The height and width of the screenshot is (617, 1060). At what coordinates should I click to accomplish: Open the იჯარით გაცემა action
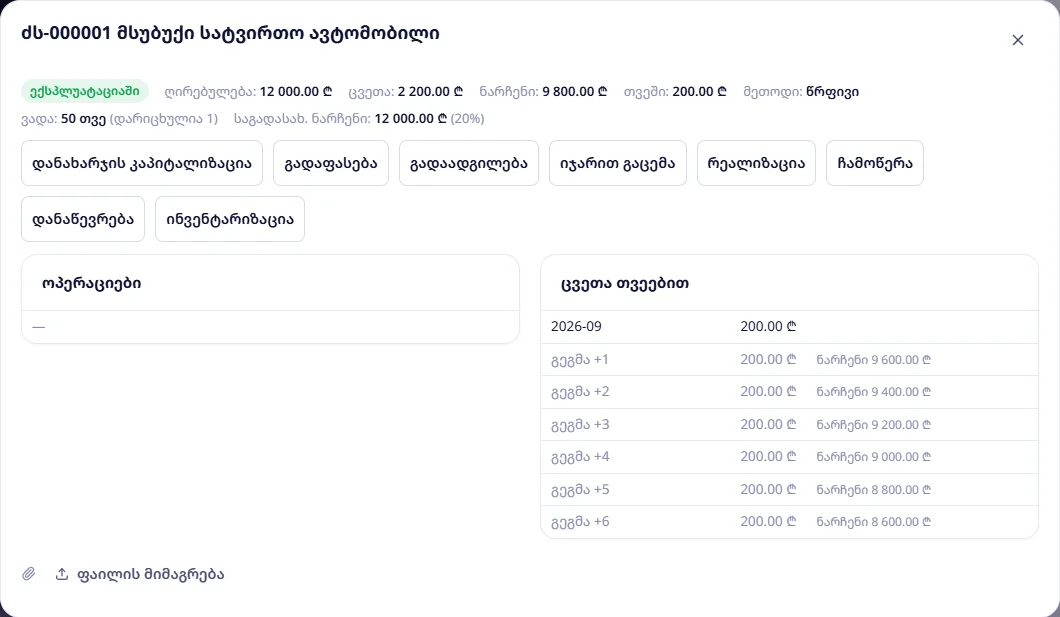tap(618, 163)
